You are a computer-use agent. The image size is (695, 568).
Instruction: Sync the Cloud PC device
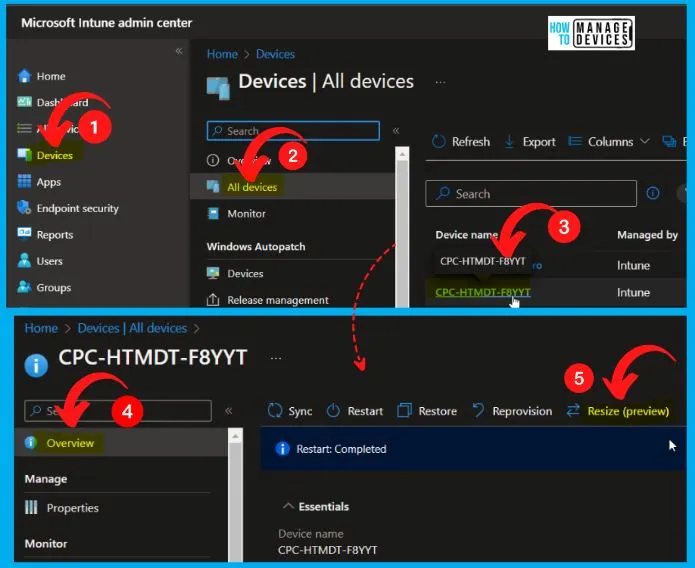click(290, 411)
